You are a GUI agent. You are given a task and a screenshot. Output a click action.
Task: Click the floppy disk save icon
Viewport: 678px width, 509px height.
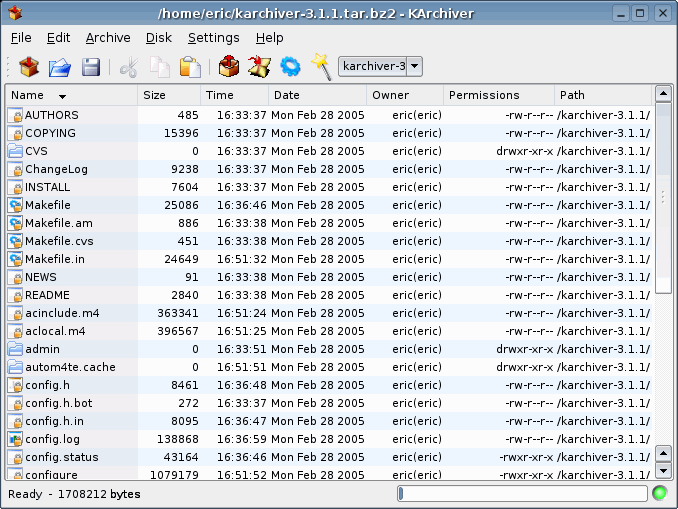[x=91, y=67]
